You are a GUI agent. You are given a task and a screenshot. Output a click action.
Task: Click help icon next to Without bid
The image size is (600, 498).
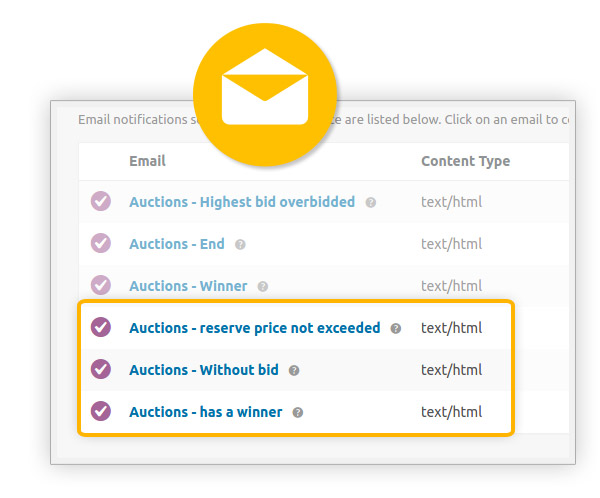tap(294, 371)
